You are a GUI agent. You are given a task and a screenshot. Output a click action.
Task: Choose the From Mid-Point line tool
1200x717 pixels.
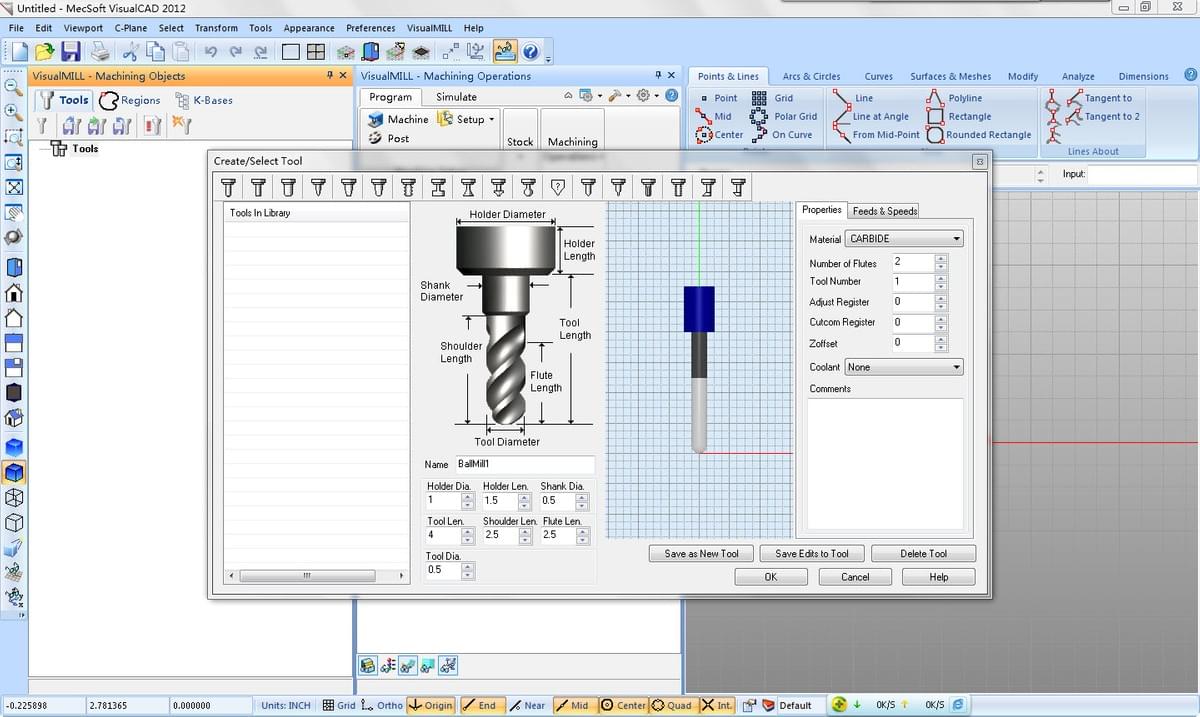[x=875, y=134]
